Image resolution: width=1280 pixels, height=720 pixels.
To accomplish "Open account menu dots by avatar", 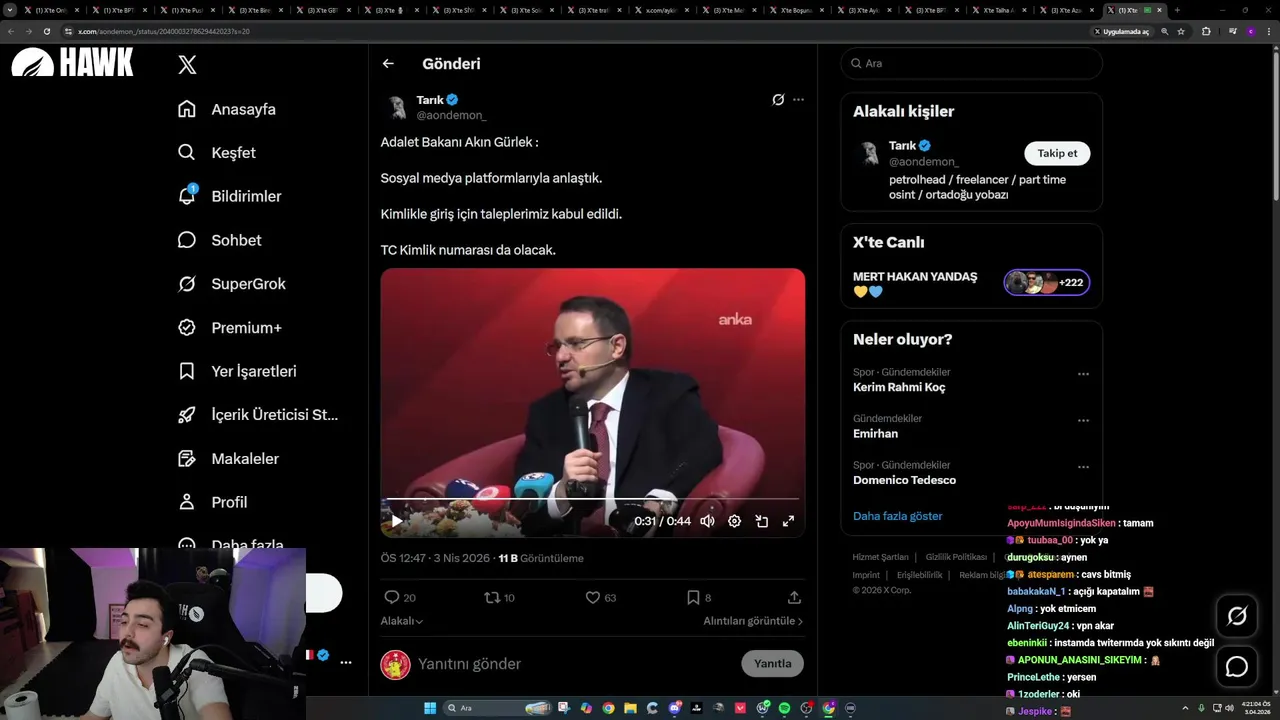I will [345, 662].
